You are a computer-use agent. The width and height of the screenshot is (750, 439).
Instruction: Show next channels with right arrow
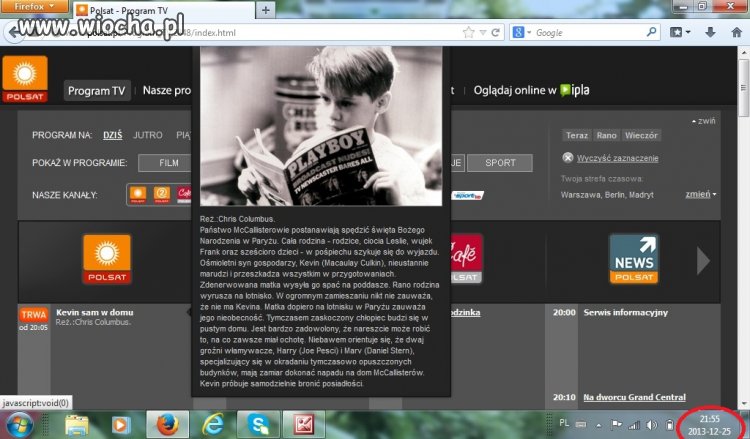pyautogui.click(x=703, y=261)
